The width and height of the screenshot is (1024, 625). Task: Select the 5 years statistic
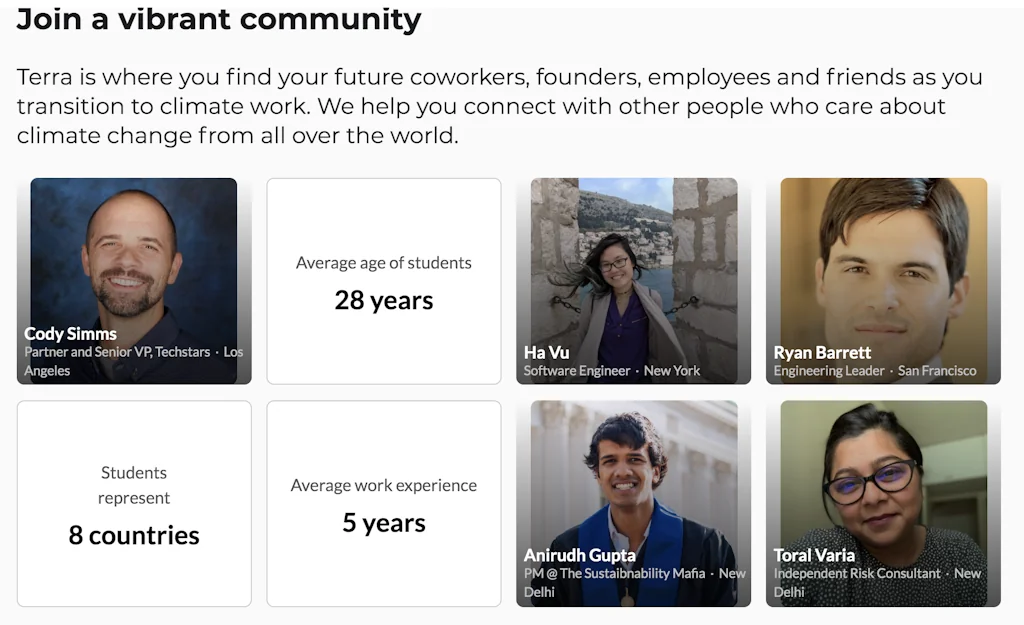pyautogui.click(x=384, y=523)
